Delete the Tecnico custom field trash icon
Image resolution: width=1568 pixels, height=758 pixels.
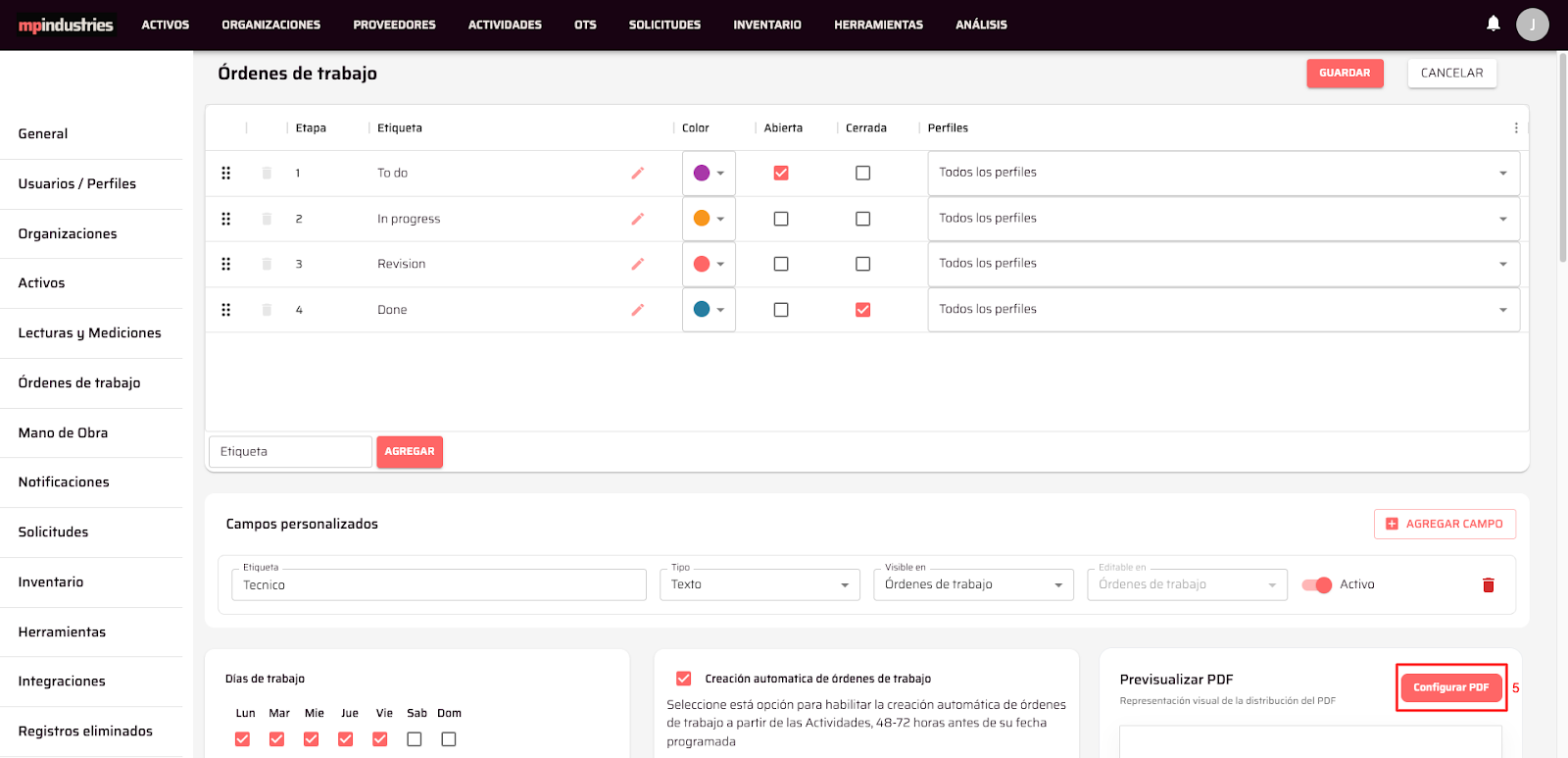(1488, 585)
